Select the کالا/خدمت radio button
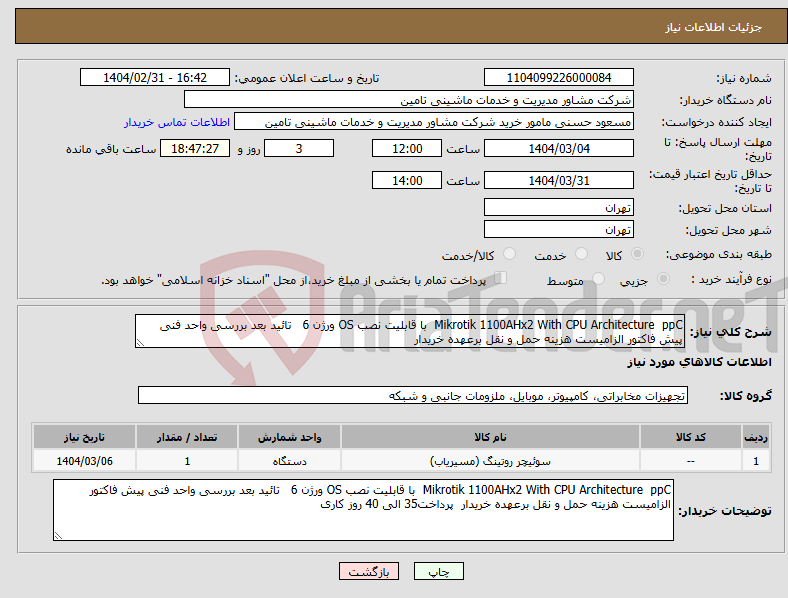 pos(510,254)
